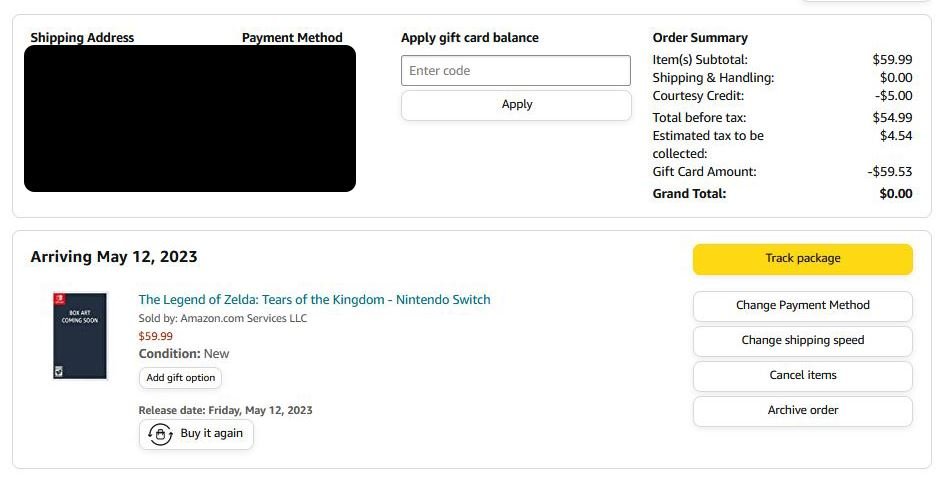Click the Add gift option button
Screen dimensions: 949x487
click(180, 378)
